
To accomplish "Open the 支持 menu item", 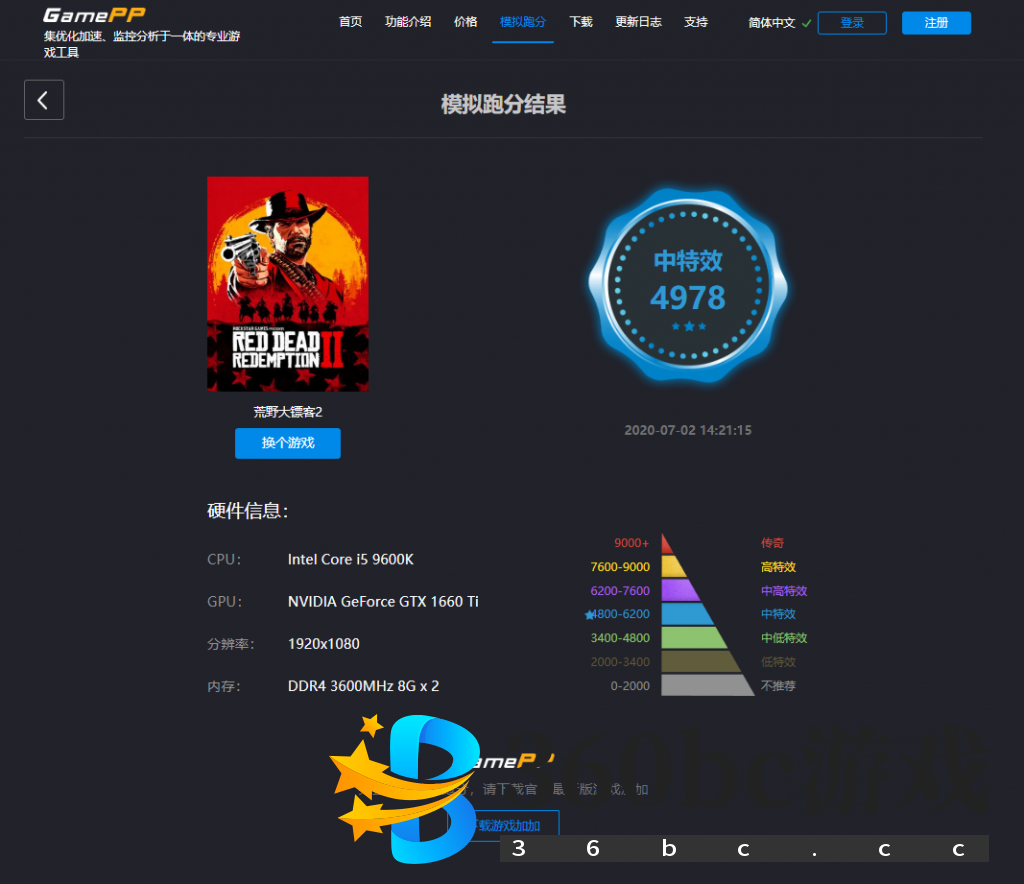I will (696, 22).
